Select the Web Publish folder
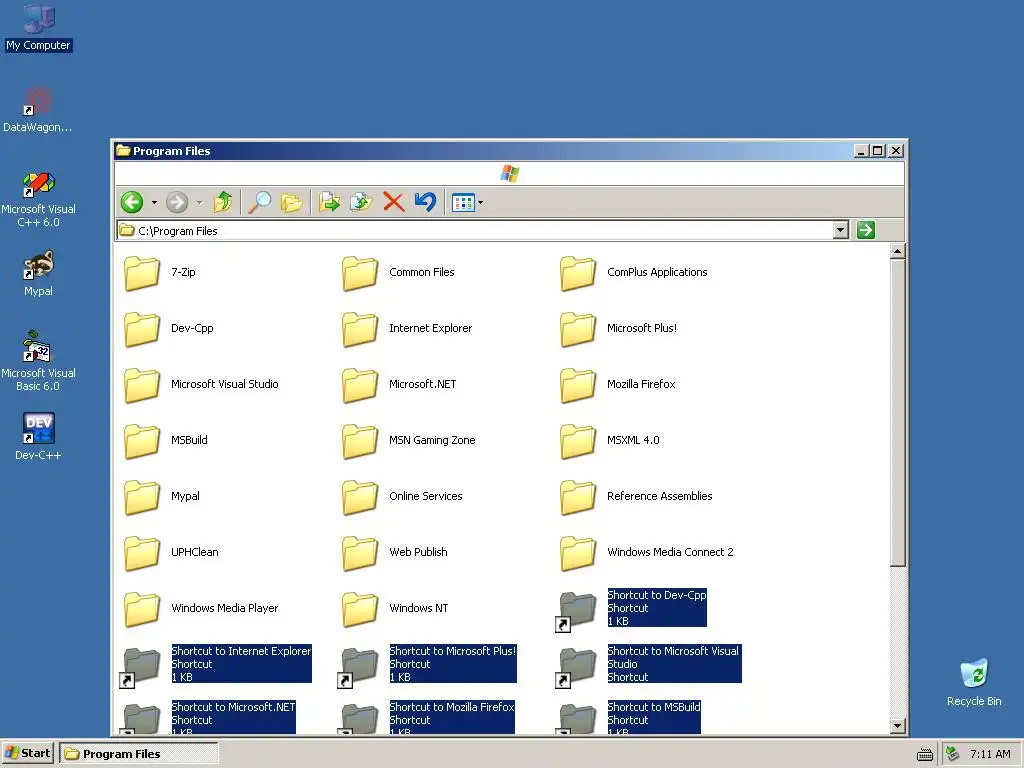The width and height of the screenshot is (1024, 768). pyautogui.click(x=395, y=552)
